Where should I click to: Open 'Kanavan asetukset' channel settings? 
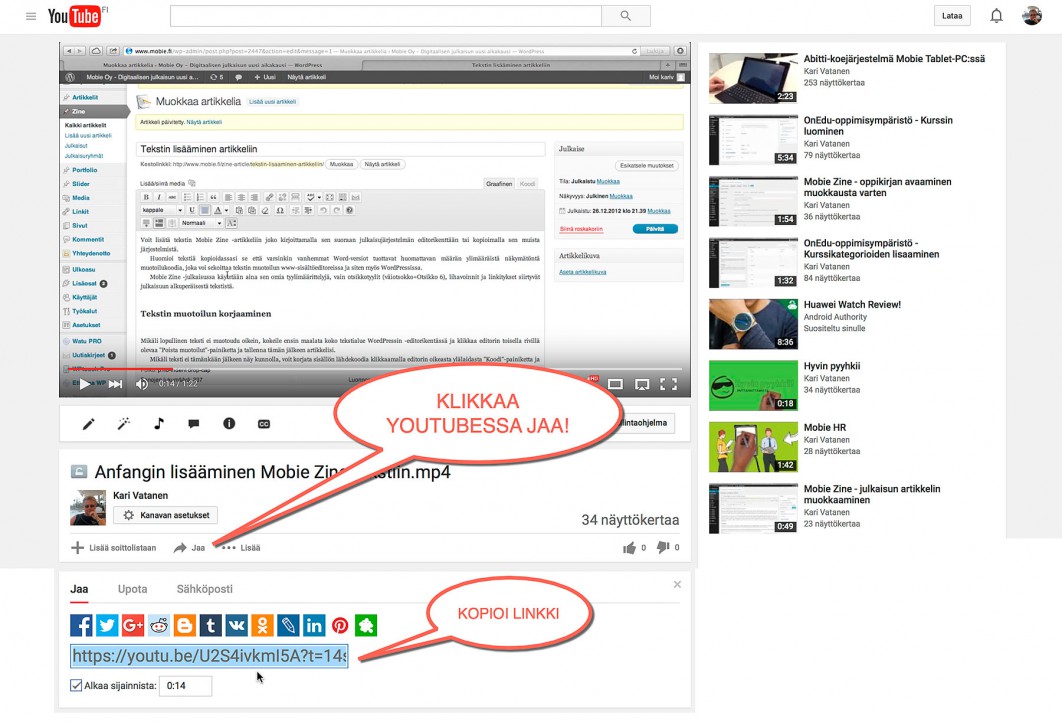click(166, 515)
